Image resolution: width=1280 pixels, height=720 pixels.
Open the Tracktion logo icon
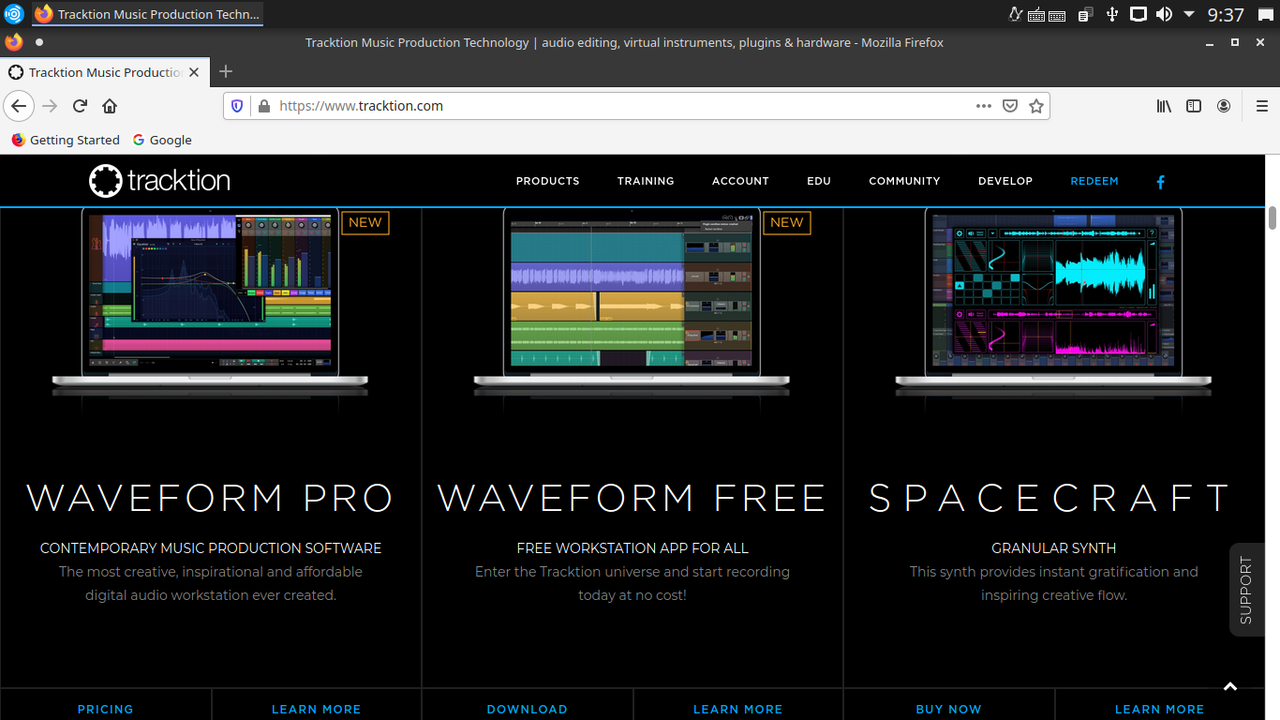click(x=104, y=180)
